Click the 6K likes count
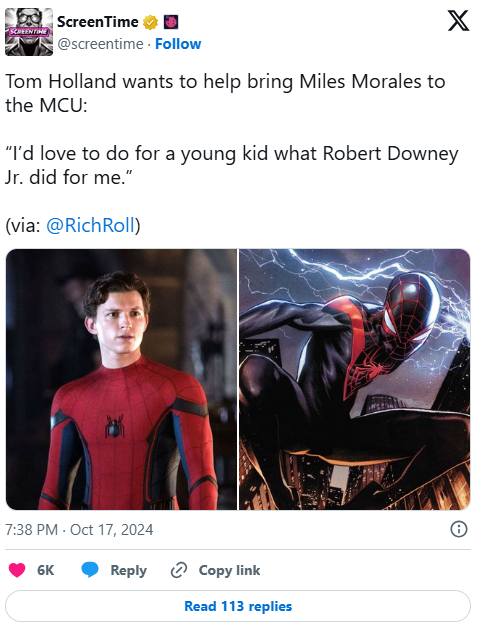The height and width of the screenshot is (626, 479). point(46,570)
